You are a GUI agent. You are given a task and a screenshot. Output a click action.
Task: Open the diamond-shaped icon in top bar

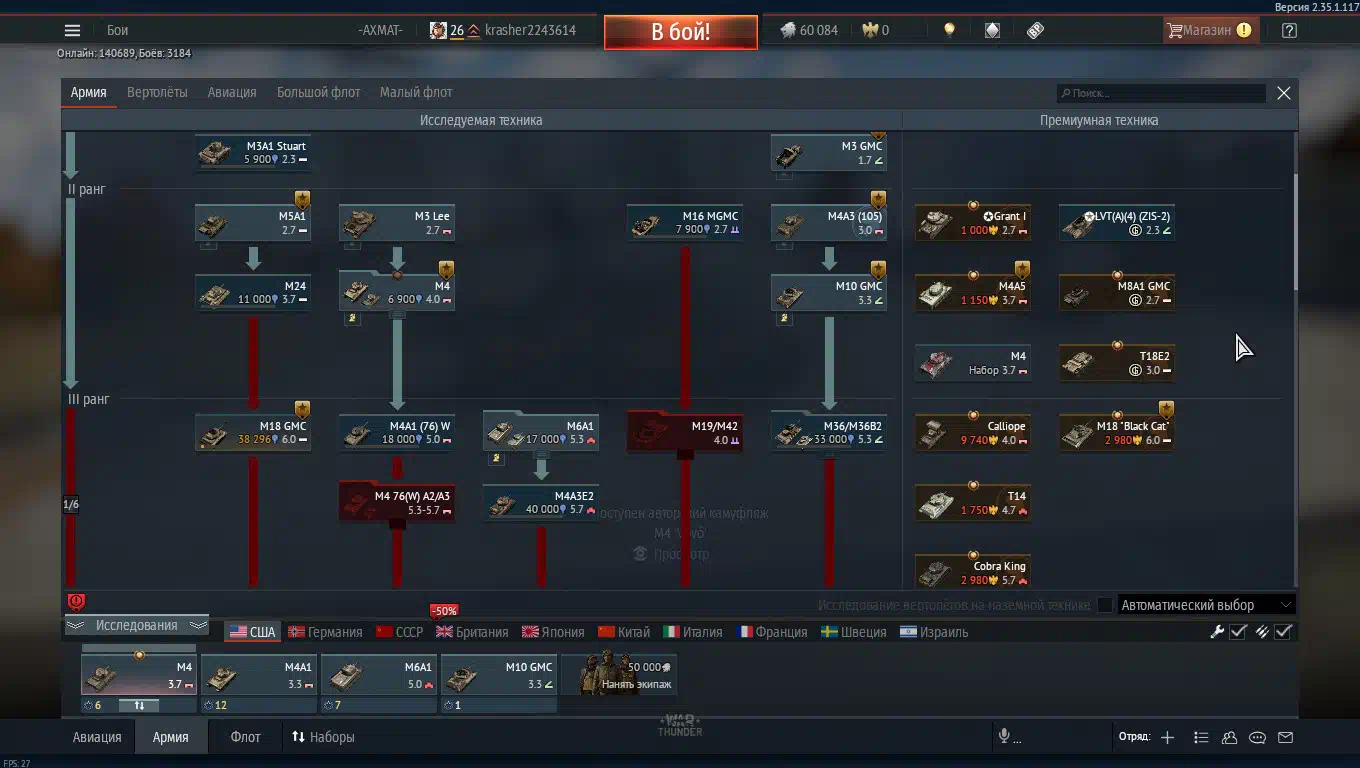992,30
